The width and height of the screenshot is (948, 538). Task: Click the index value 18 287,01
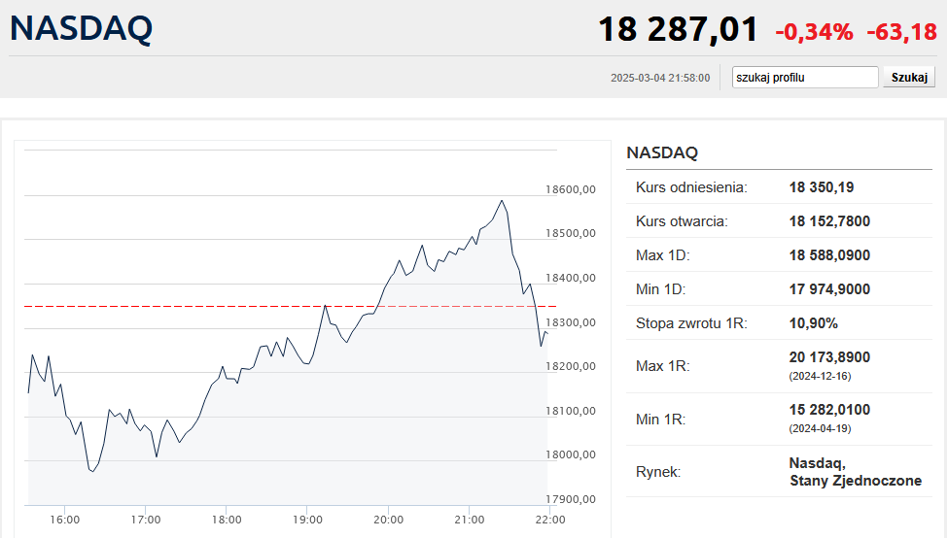click(678, 30)
